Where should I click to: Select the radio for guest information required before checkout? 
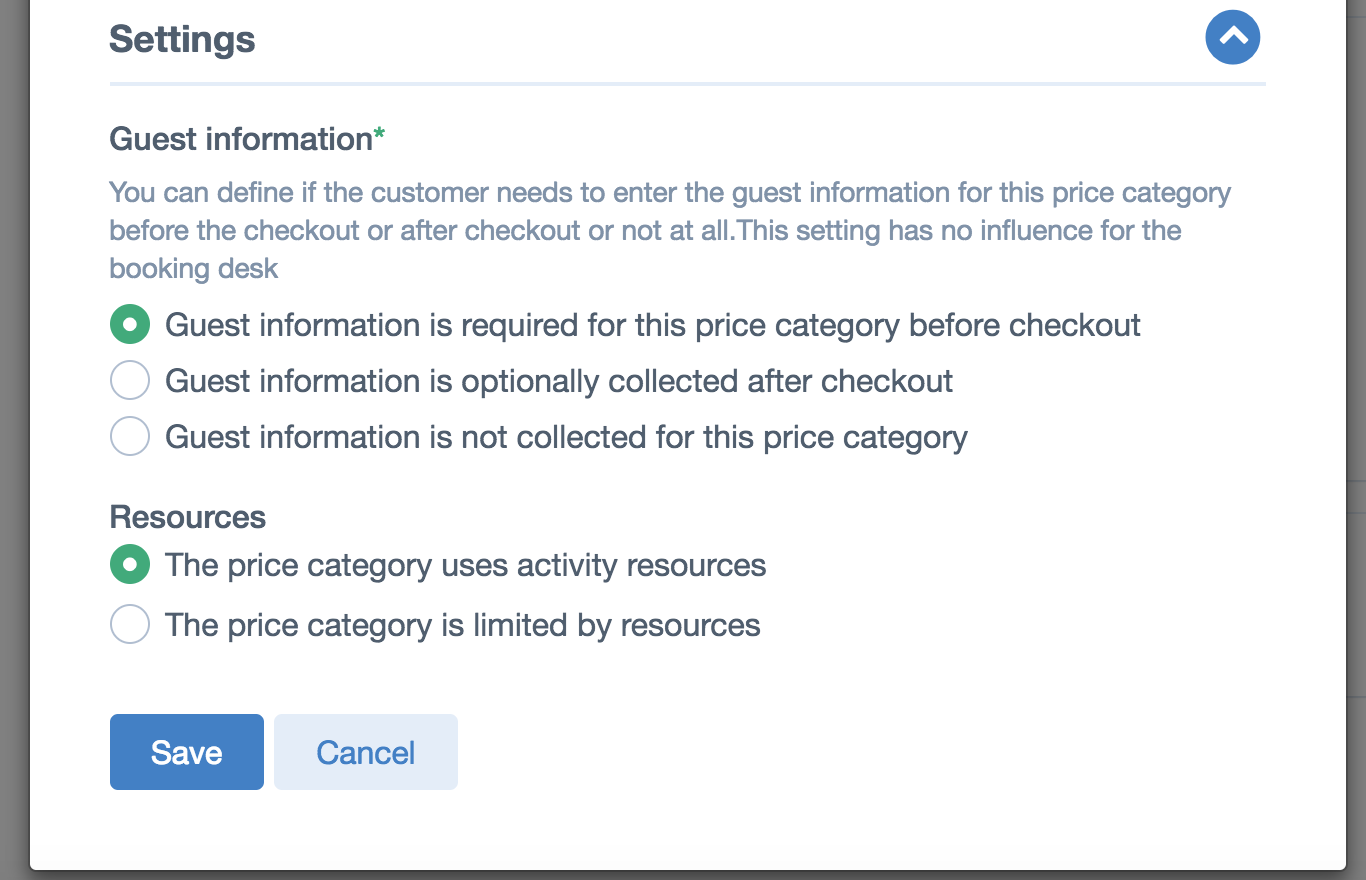point(130,325)
